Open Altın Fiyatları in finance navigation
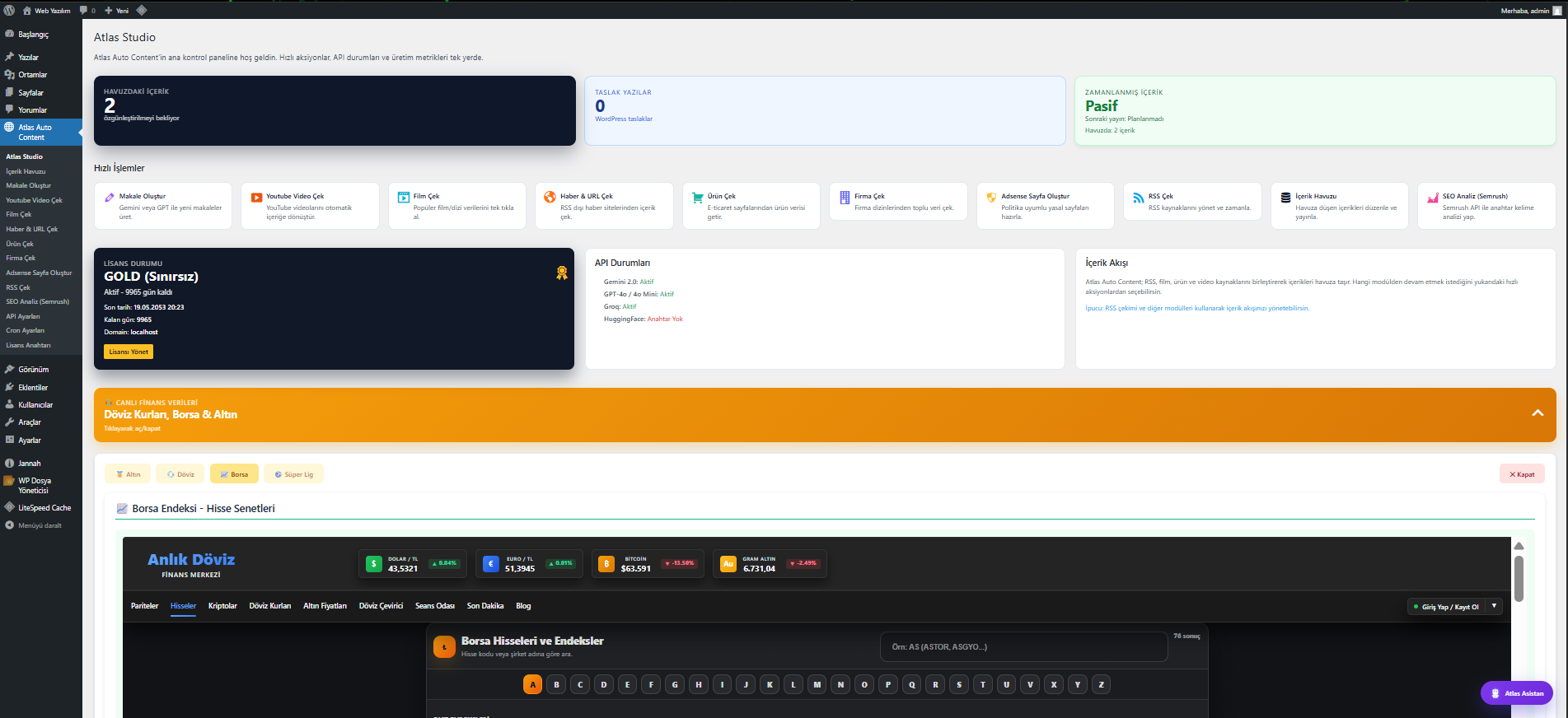1568x718 pixels. tap(325, 606)
